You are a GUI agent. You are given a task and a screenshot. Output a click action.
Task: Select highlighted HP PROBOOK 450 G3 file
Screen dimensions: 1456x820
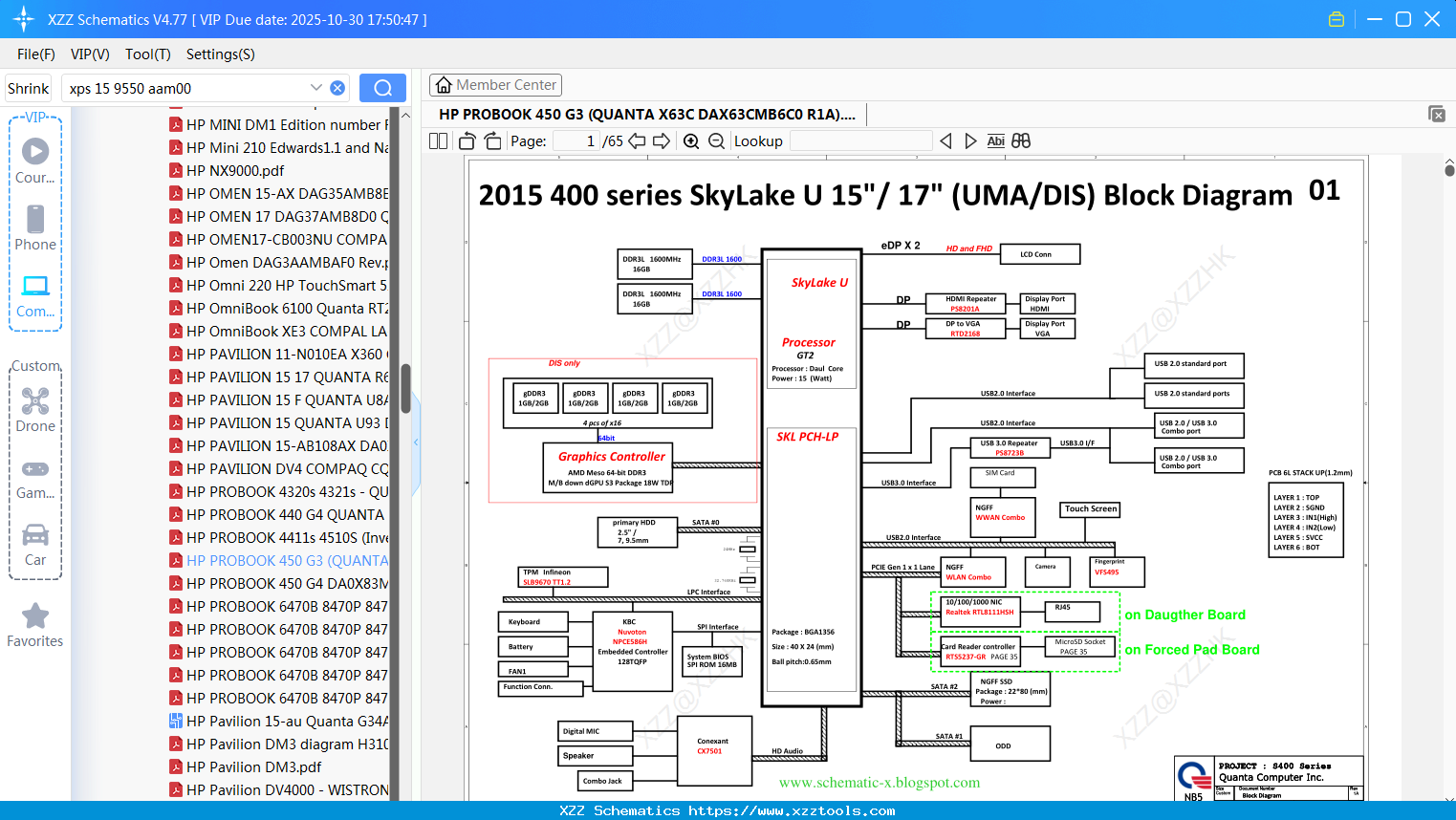[x=279, y=560]
